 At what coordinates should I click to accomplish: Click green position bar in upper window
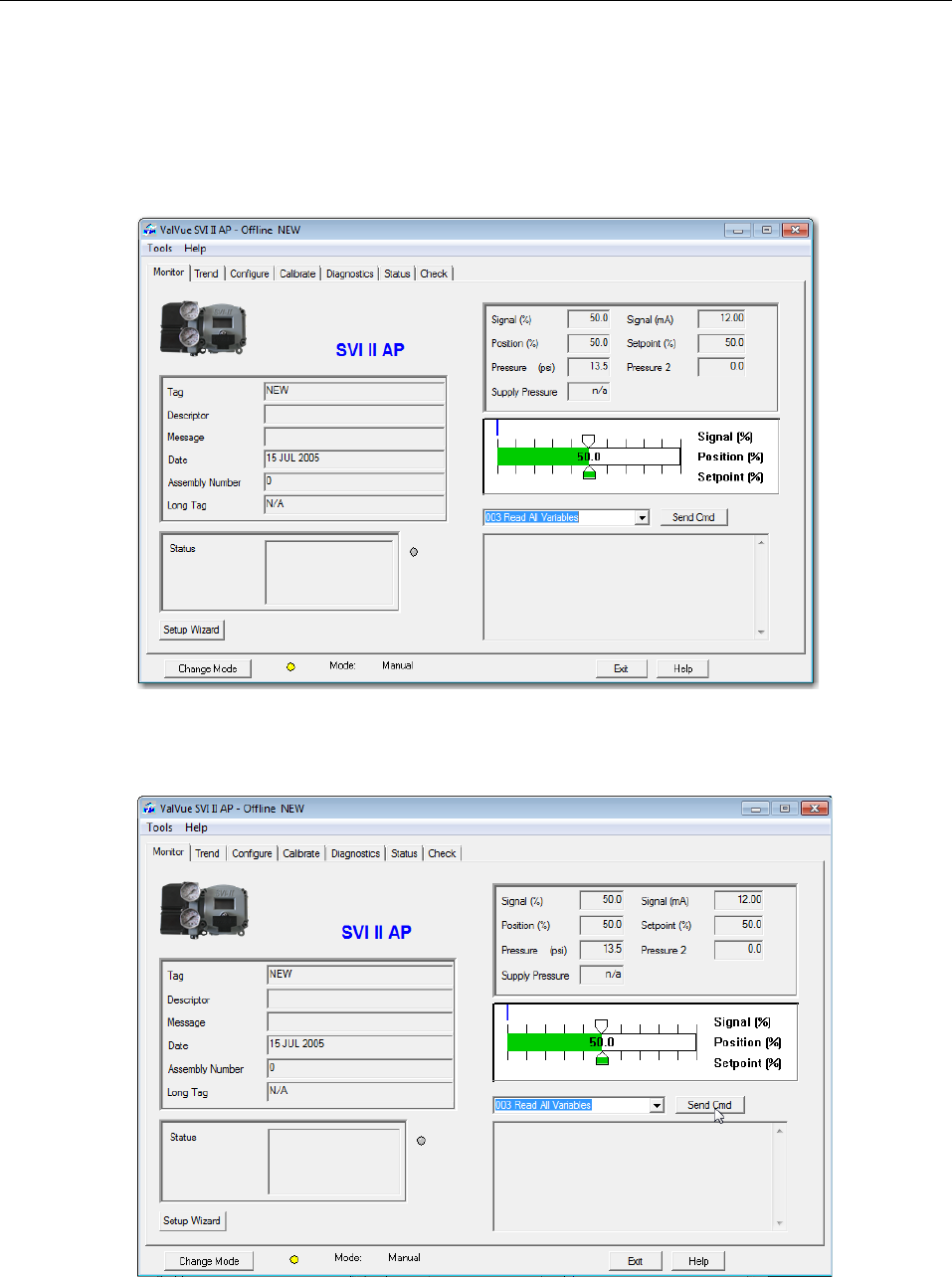tap(543, 456)
